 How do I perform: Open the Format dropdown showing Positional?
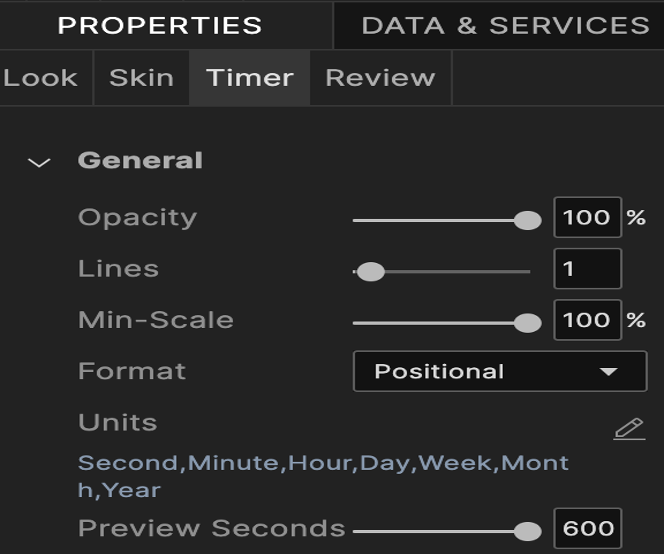(499, 372)
